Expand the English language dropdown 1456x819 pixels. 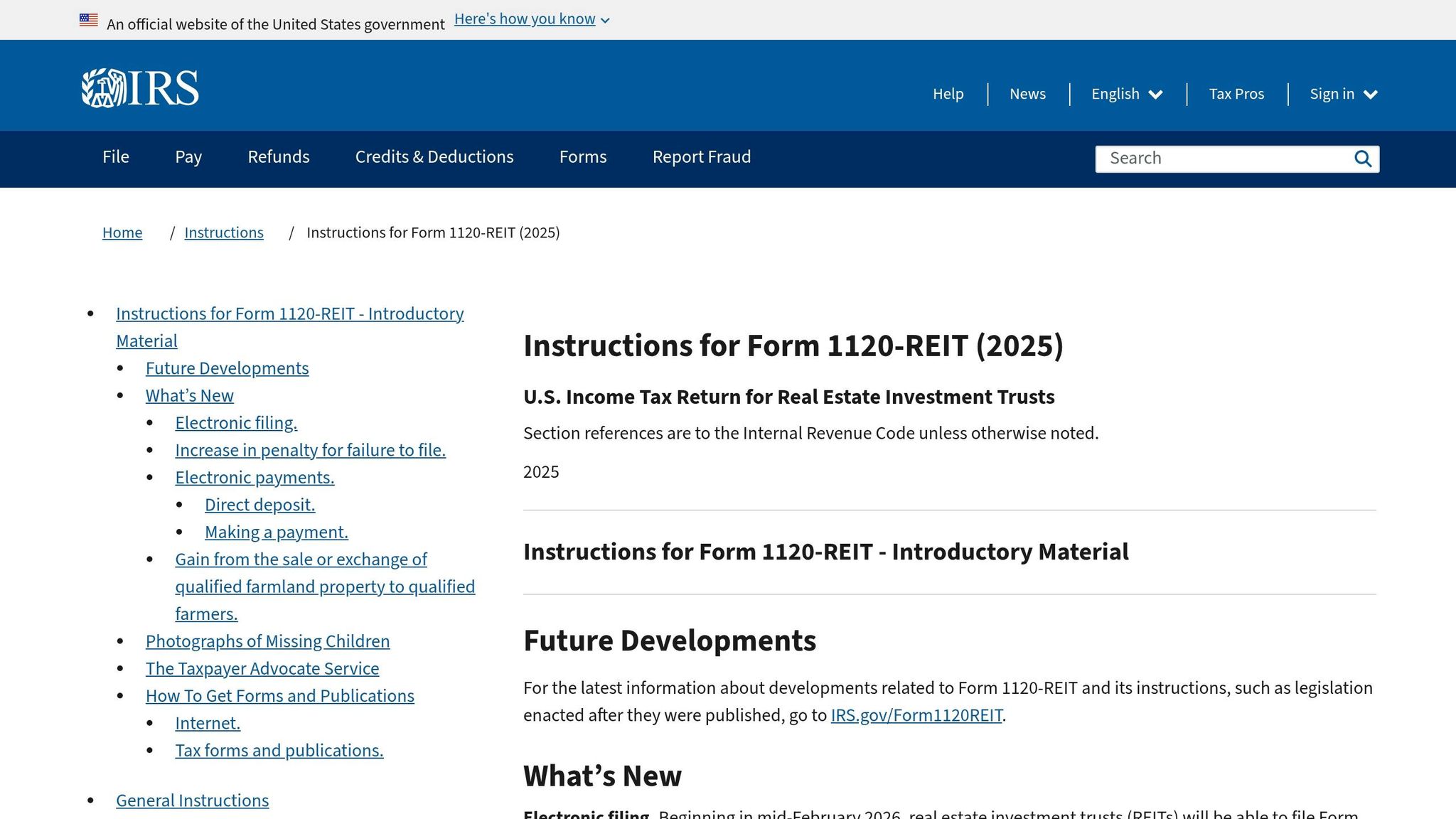pos(1127,94)
